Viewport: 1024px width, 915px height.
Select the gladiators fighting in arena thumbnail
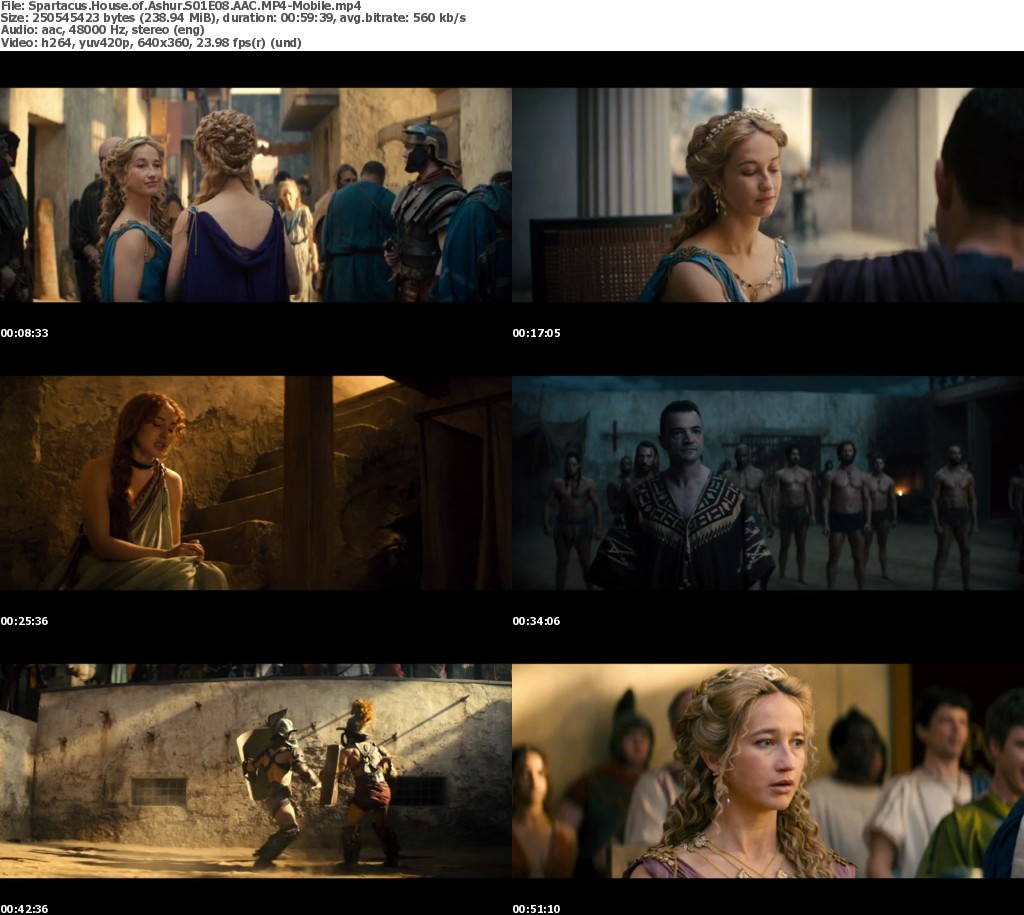click(255, 771)
